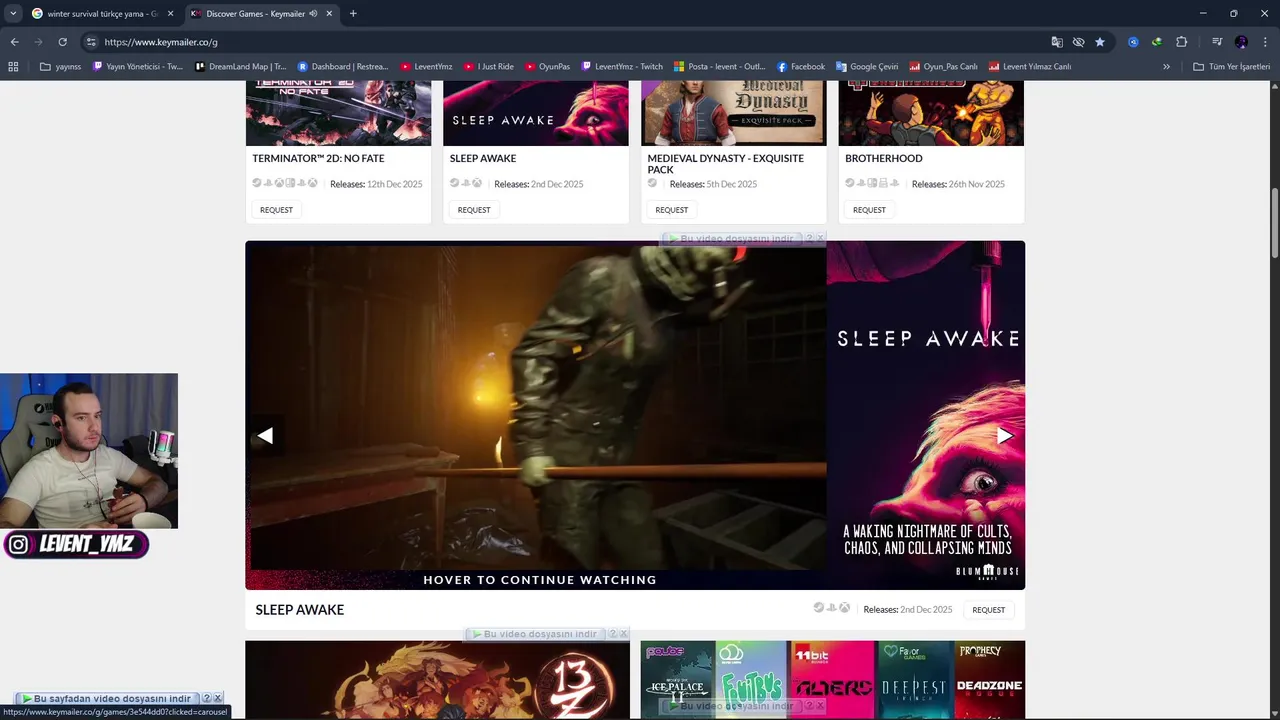Open Google Translate icon in address bar
The image size is (1280, 720).
(x=1057, y=42)
